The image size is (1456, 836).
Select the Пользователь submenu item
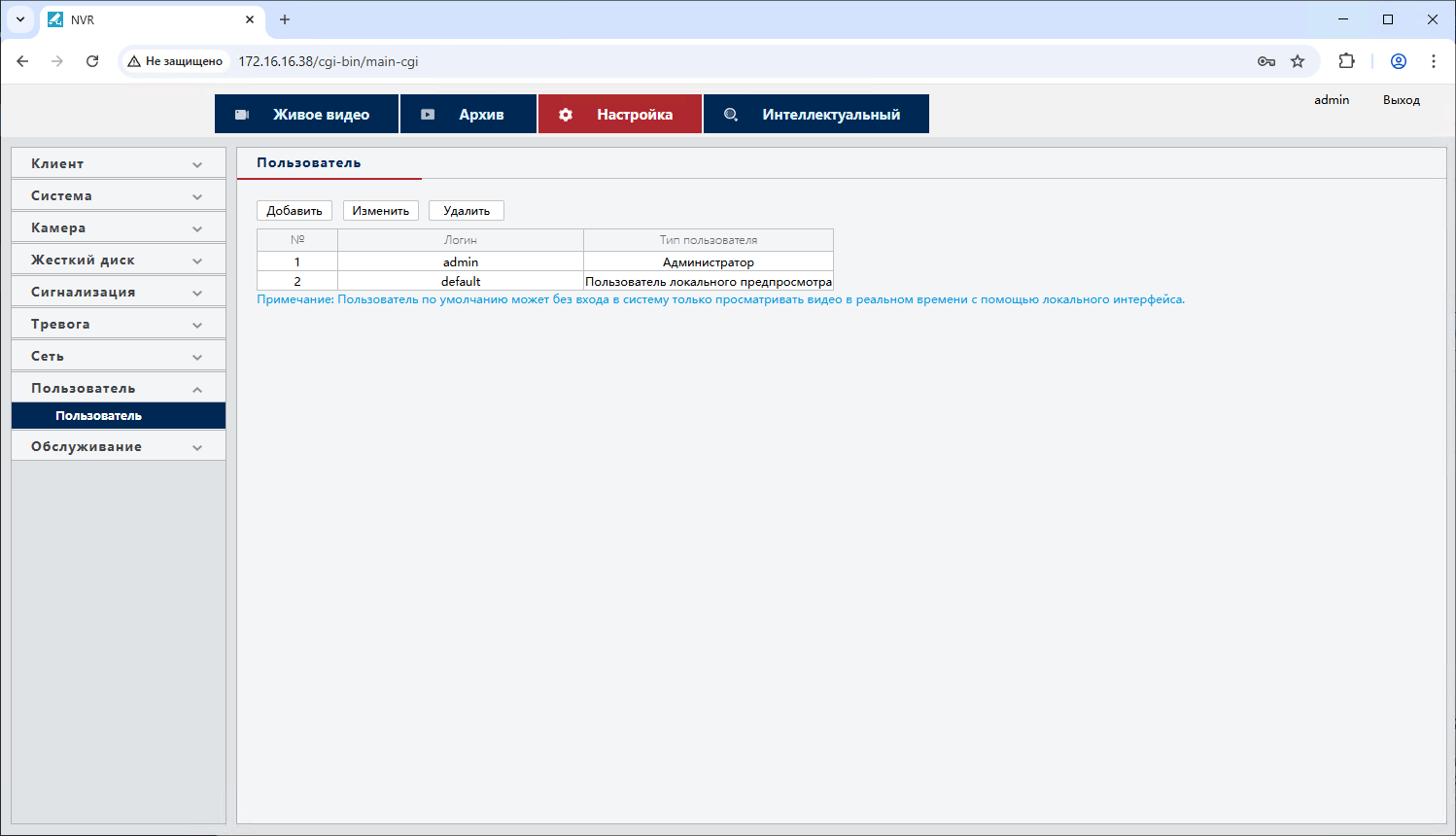[119, 416]
